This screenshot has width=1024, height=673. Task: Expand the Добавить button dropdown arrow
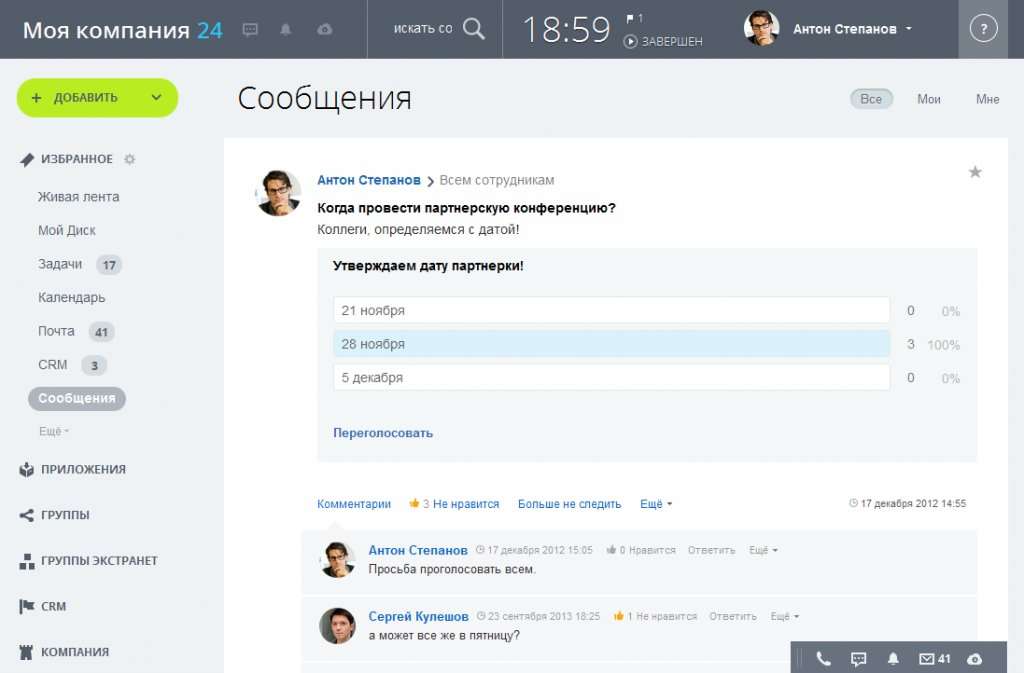pos(156,98)
